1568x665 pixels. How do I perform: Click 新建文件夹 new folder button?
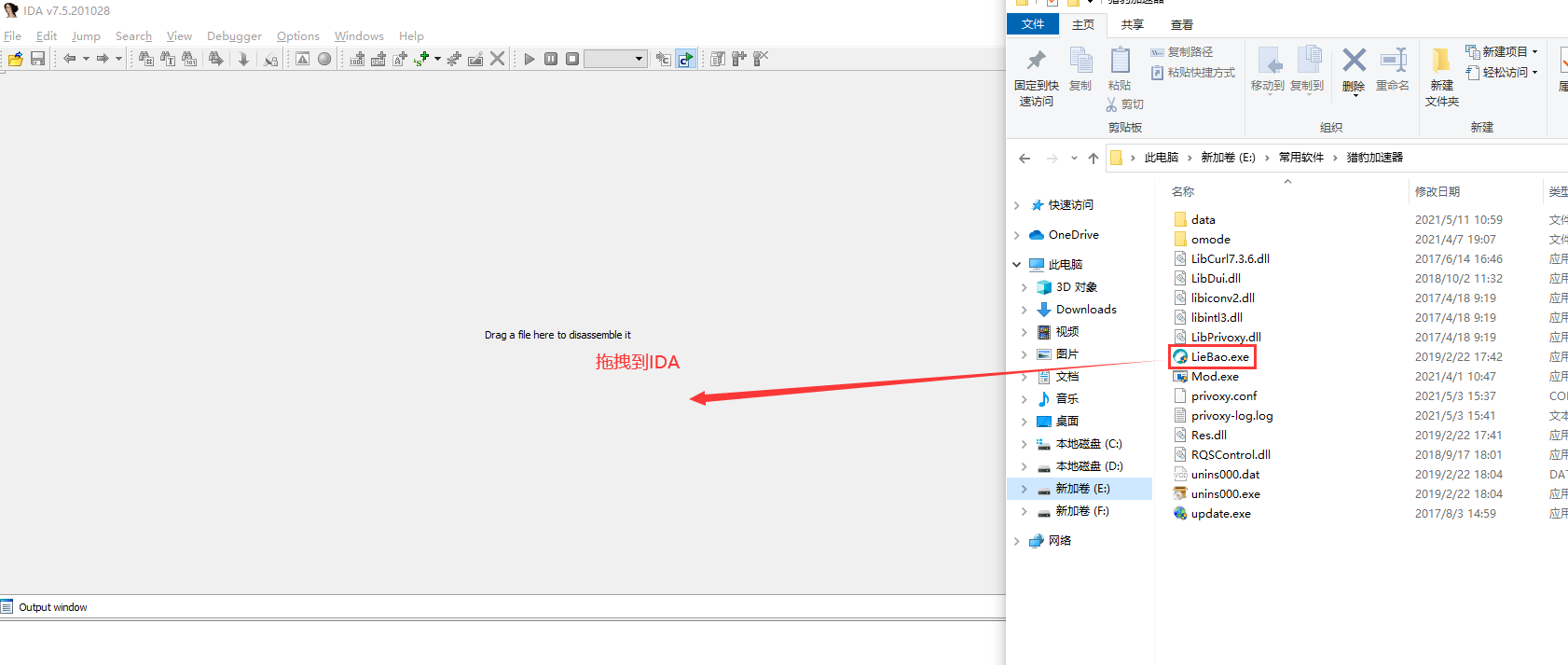coord(1442,77)
